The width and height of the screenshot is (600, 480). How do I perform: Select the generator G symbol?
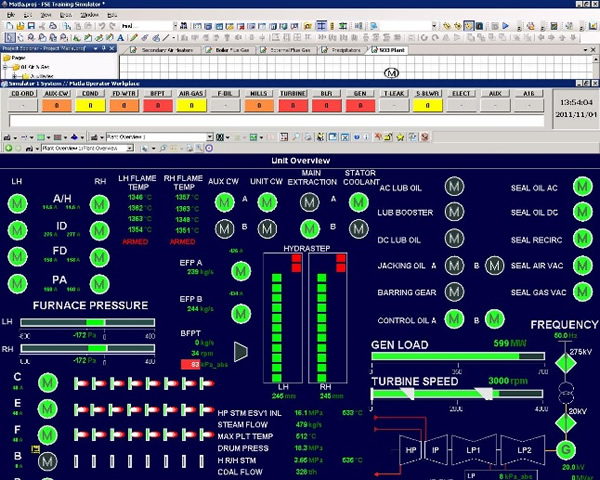tap(567, 449)
